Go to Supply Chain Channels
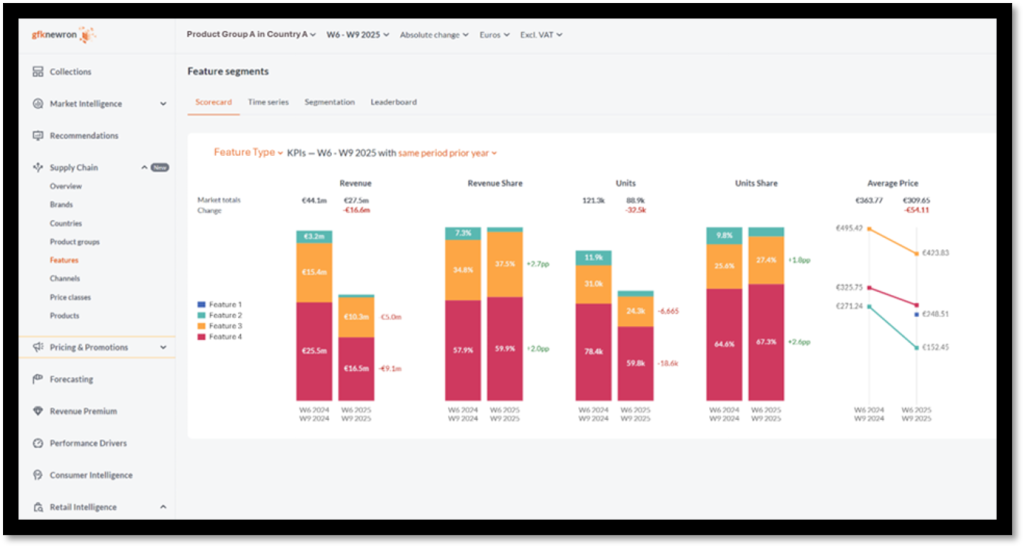Image resolution: width=1024 pixels, height=547 pixels. (x=65, y=279)
